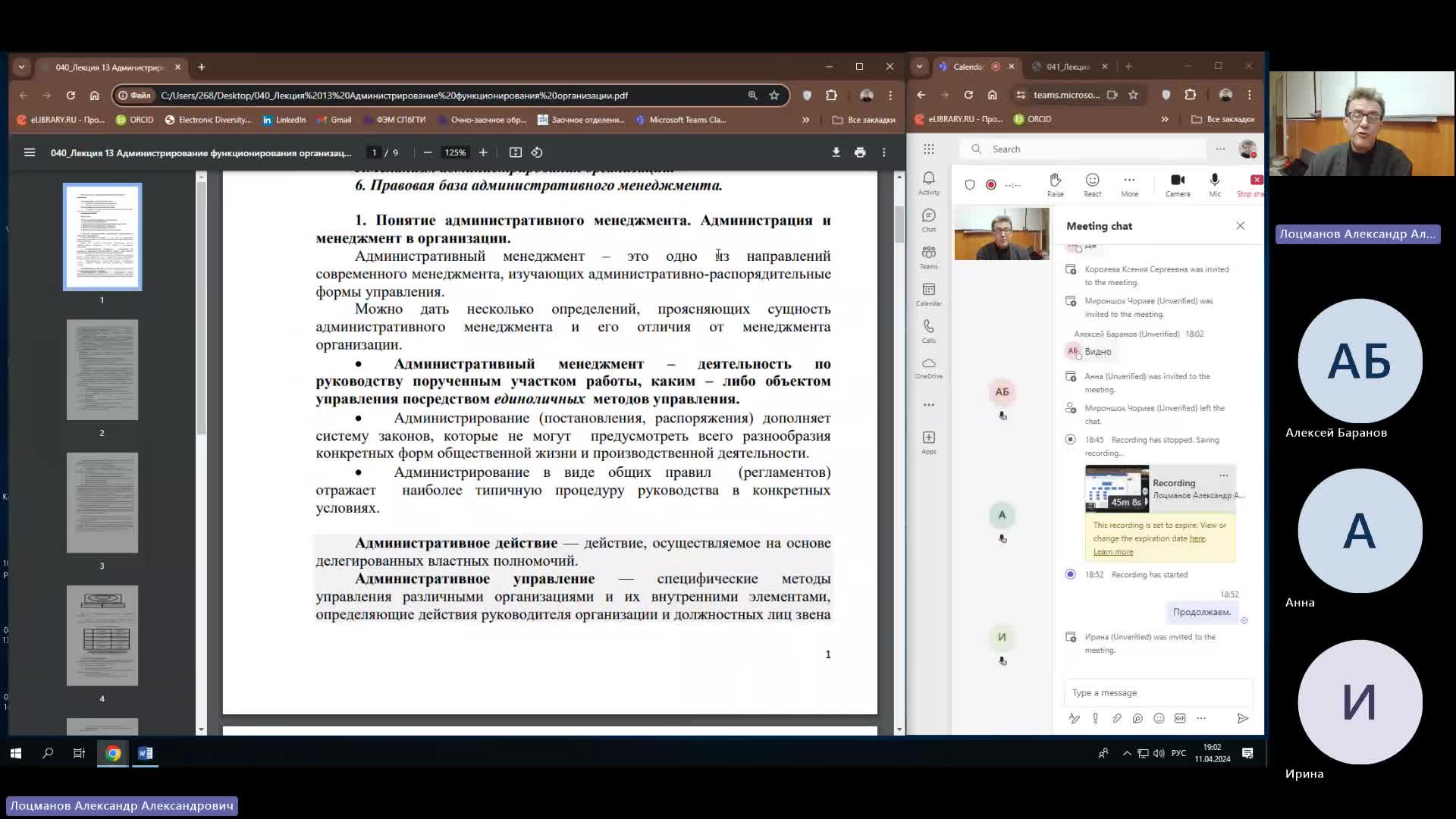The width and height of the screenshot is (1456, 819).
Task: Open Teams section in sidebar
Action: pyautogui.click(x=929, y=257)
